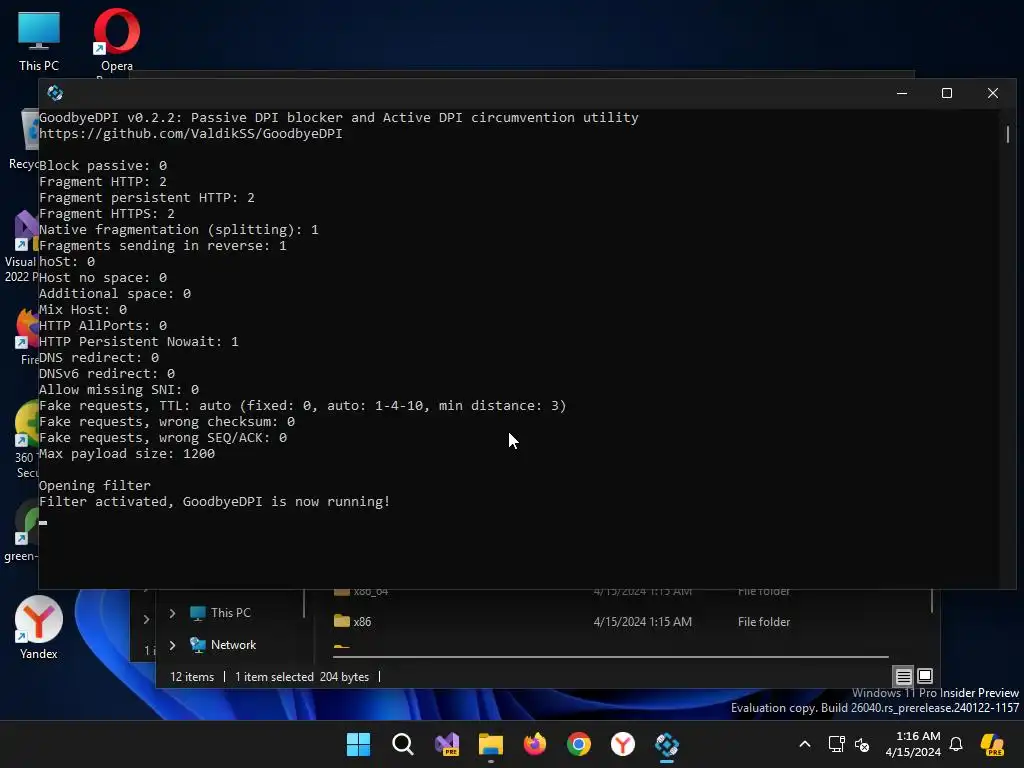Viewport: 1024px width, 768px height.
Task: Launch Firefox from the taskbar
Action: click(534, 744)
